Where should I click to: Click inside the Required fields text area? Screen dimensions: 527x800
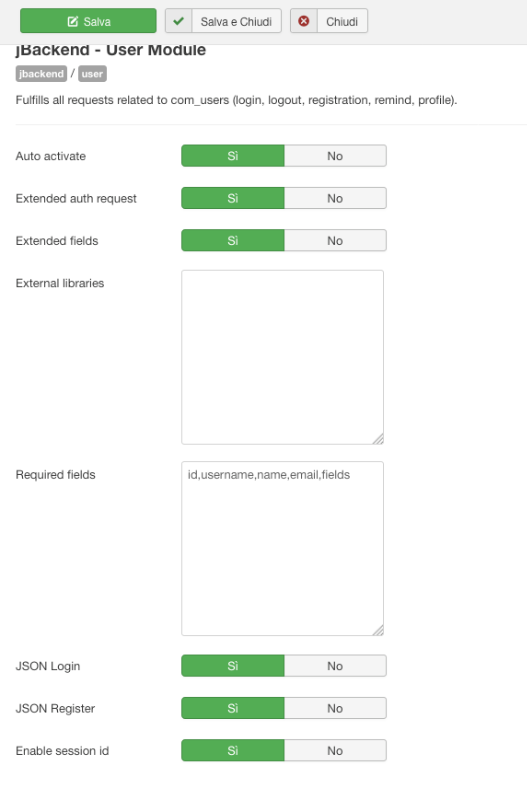[283, 548]
